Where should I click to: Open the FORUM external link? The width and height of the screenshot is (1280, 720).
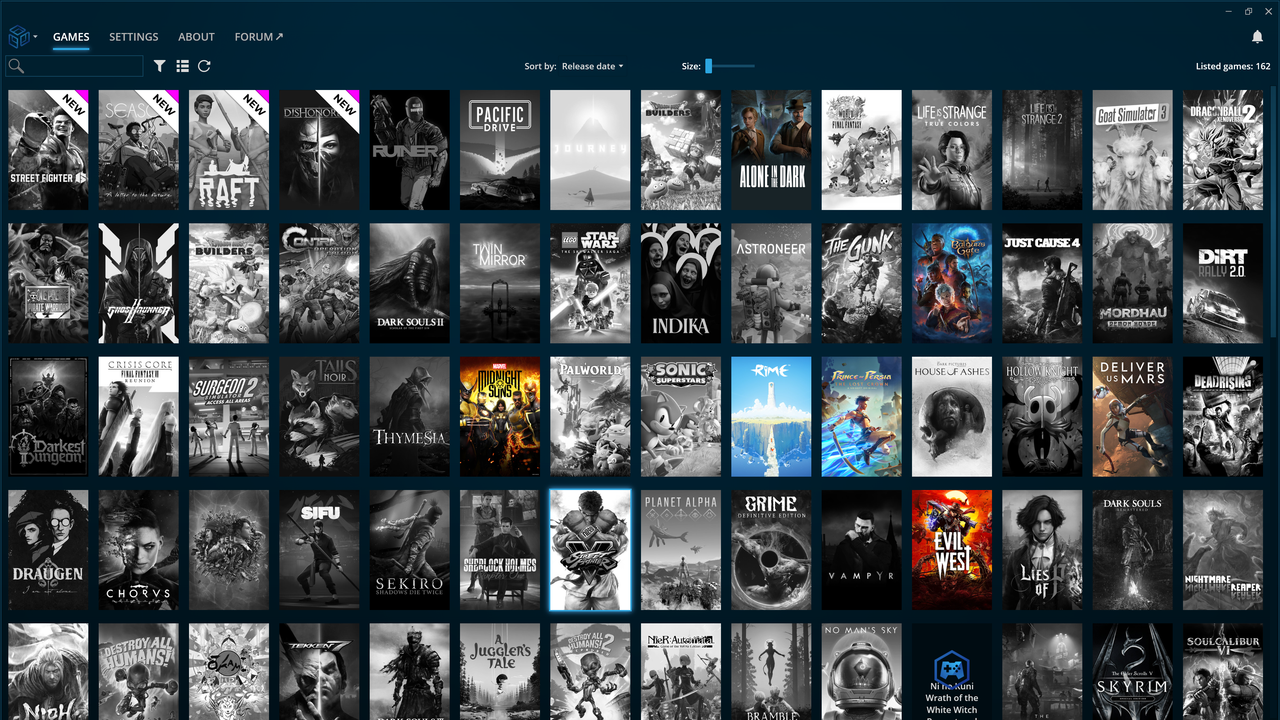pos(259,37)
